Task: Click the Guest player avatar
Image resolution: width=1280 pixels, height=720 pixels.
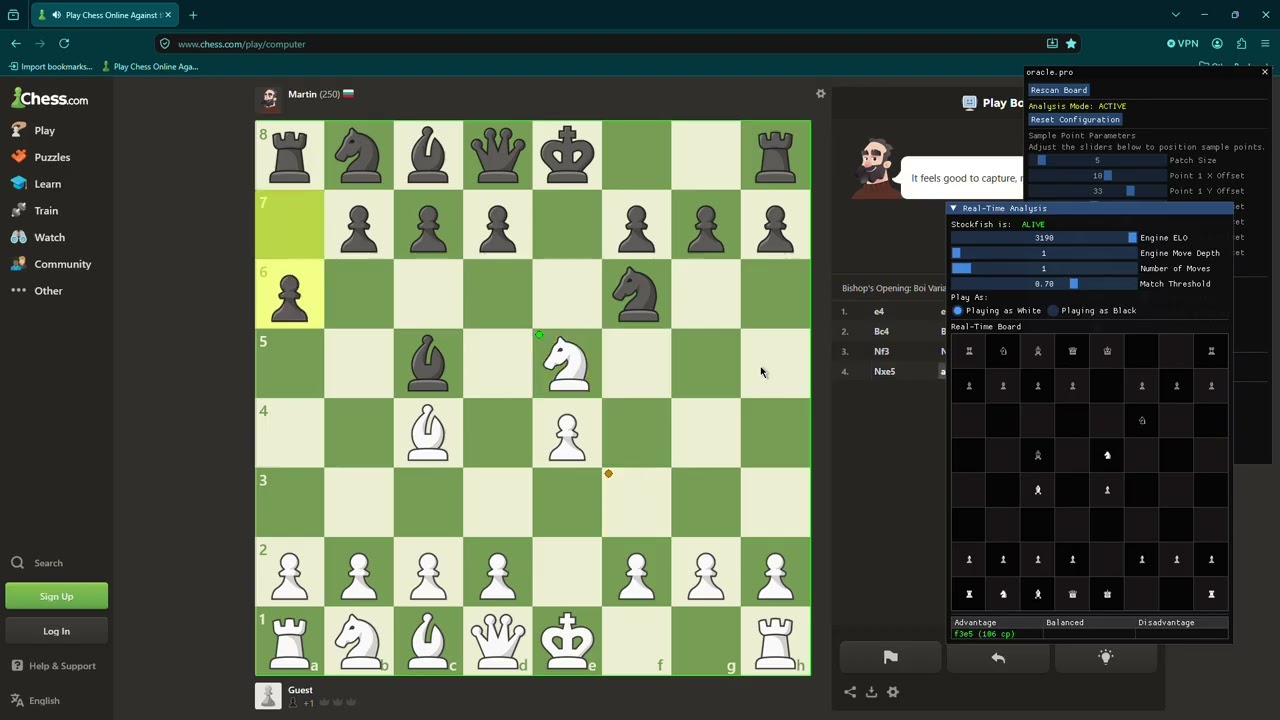Action: pos(268,696)
